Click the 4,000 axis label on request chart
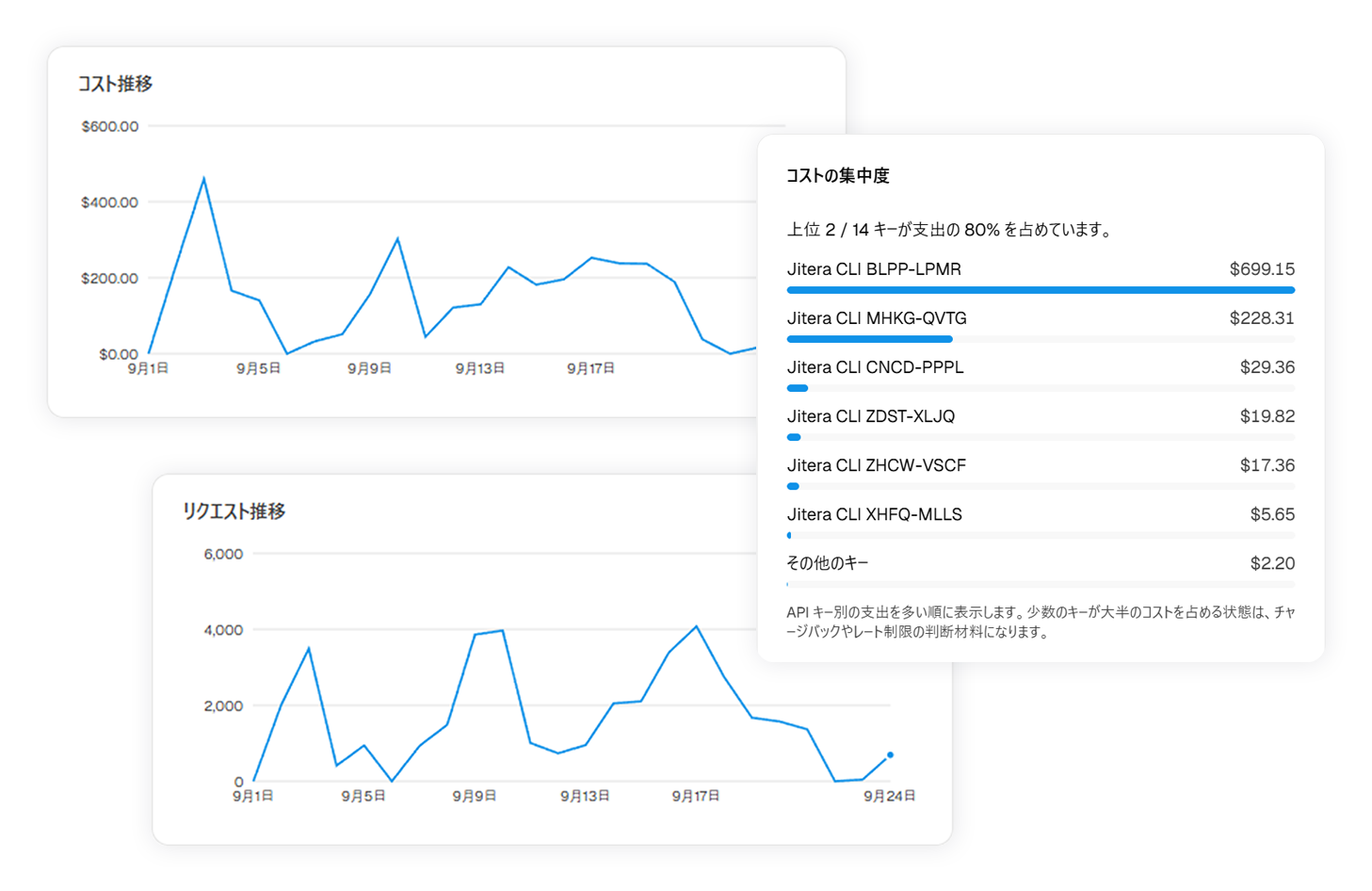The width and height of the screenshot is (1372, 891). click(223, 630)
